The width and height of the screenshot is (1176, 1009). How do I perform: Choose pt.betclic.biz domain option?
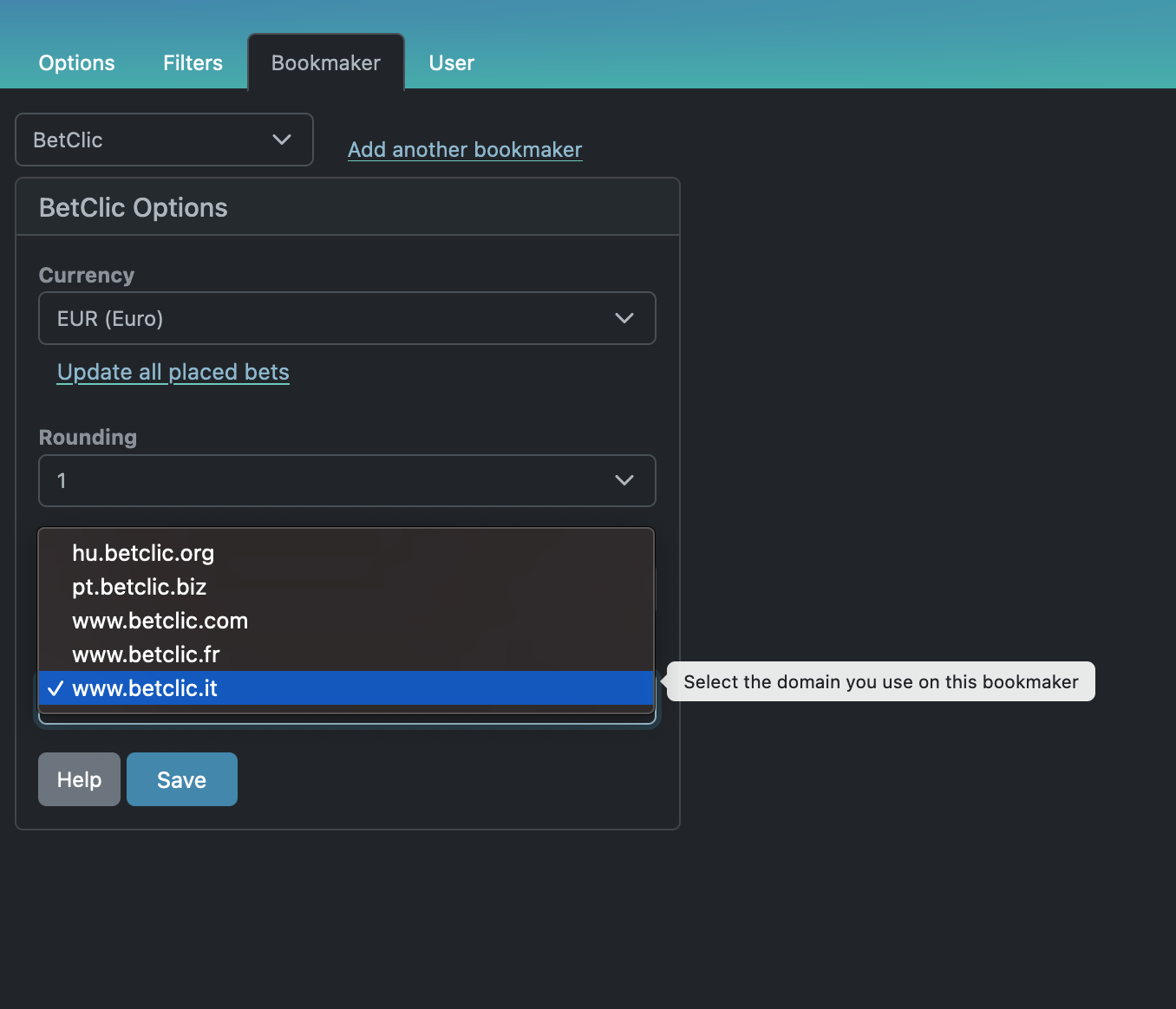click(x=346, y=587)
